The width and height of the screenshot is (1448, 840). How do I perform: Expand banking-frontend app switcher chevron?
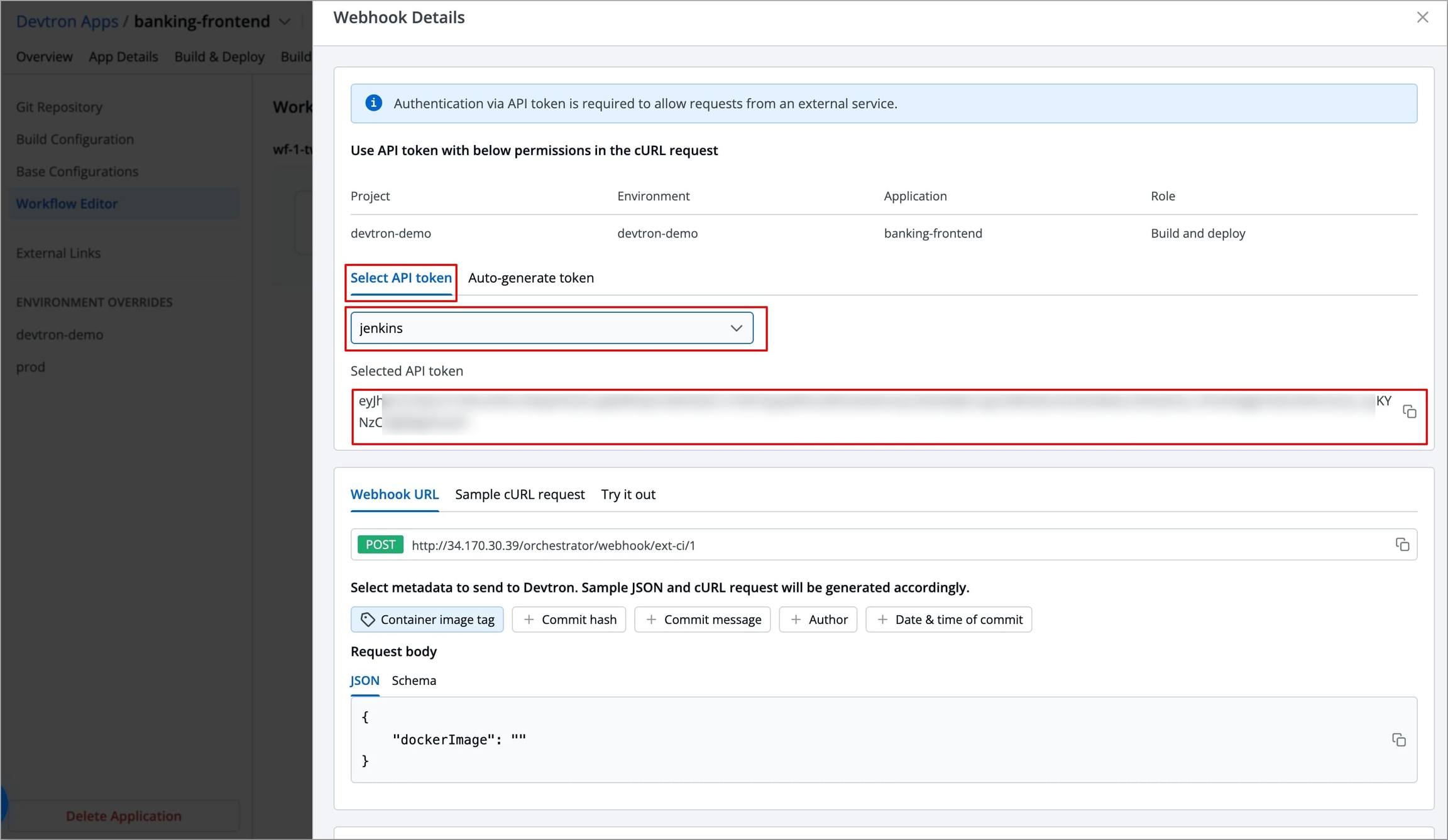285,22
